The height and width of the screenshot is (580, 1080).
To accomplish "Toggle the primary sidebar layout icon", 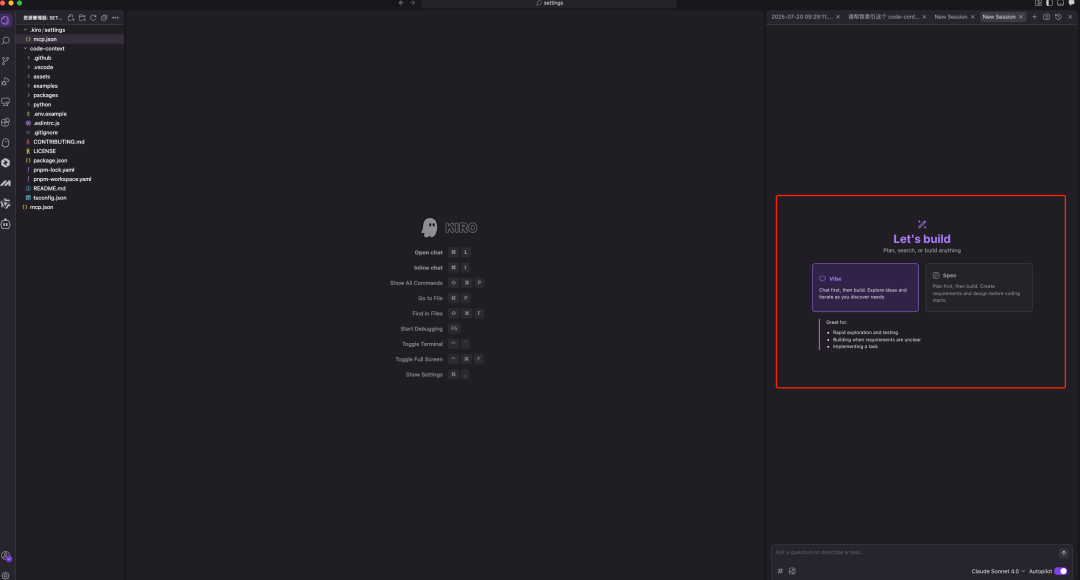I will (x=1049, y=3).
